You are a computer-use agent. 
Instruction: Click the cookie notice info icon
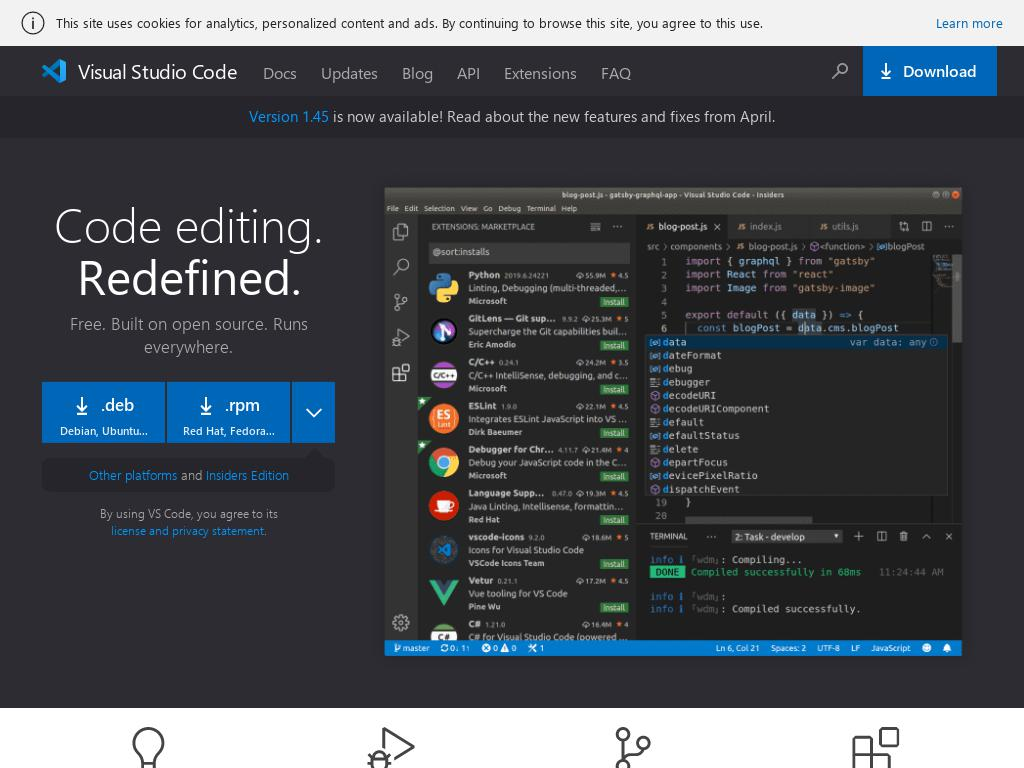(33, 23)
